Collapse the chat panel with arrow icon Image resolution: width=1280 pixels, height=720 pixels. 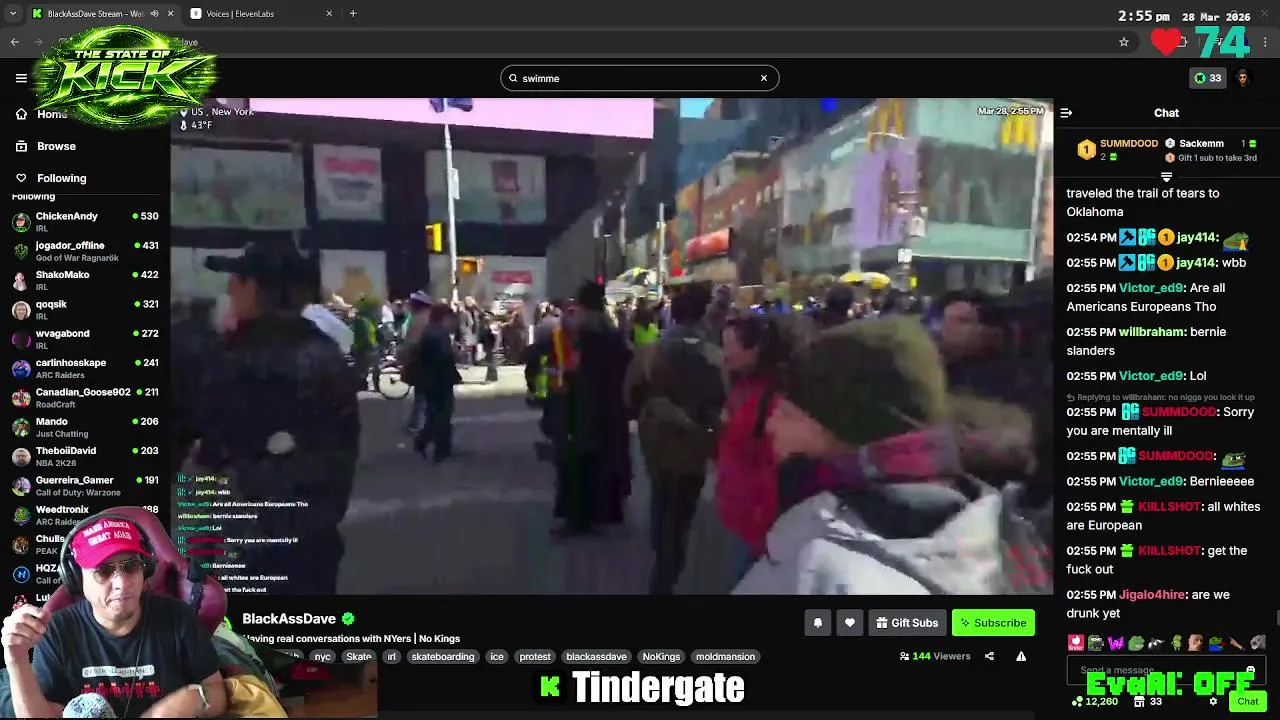click(1066, 113)
